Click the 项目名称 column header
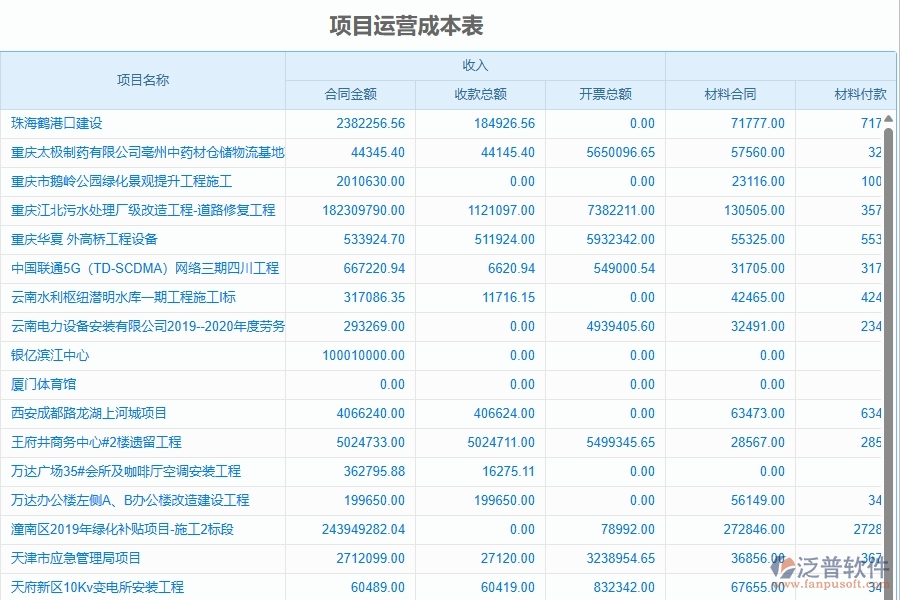The height and width of the screenshot is (600, 900). point(144,80)
